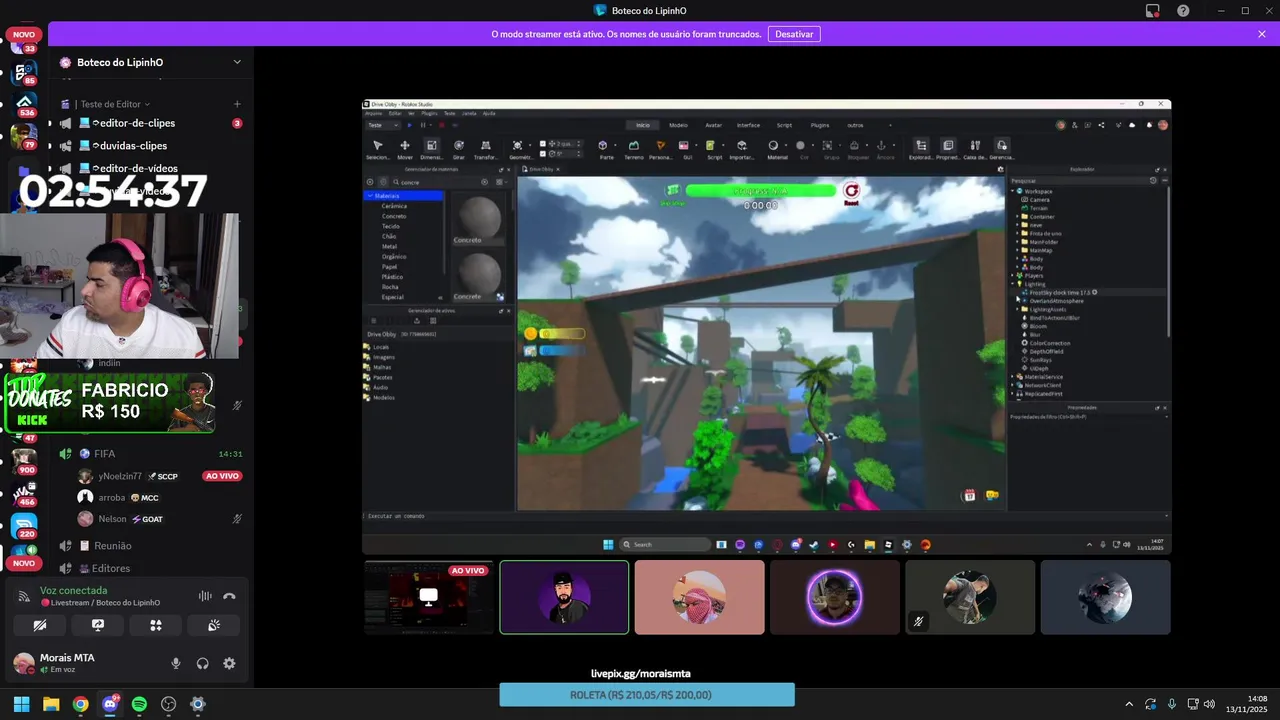Open the Material tool in streamed Roblox Studio
The image size is (1280, 720).
pyautogui.click(x=777, y=149)
